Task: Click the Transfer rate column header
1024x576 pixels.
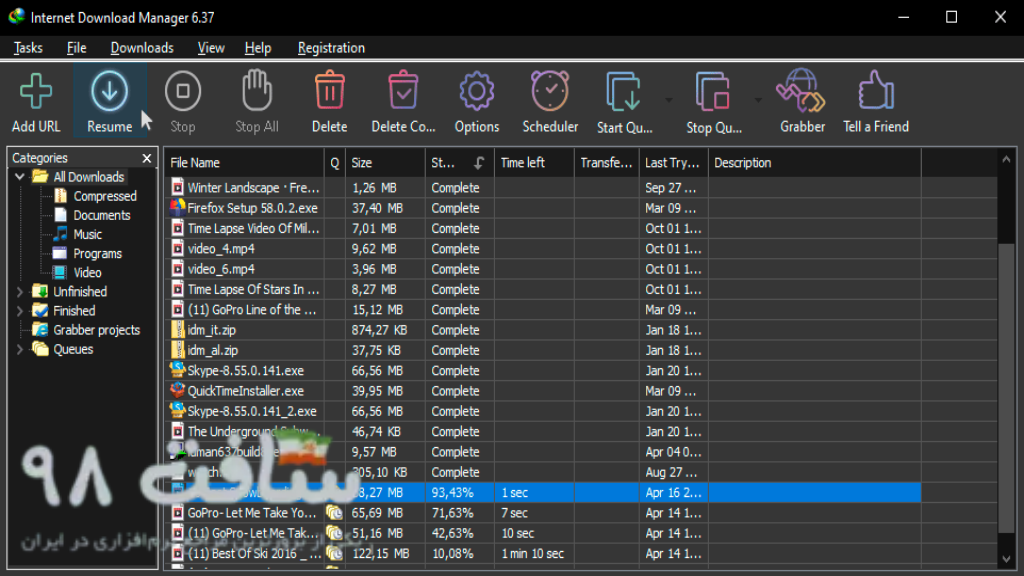Action: (x=607, y=163)
